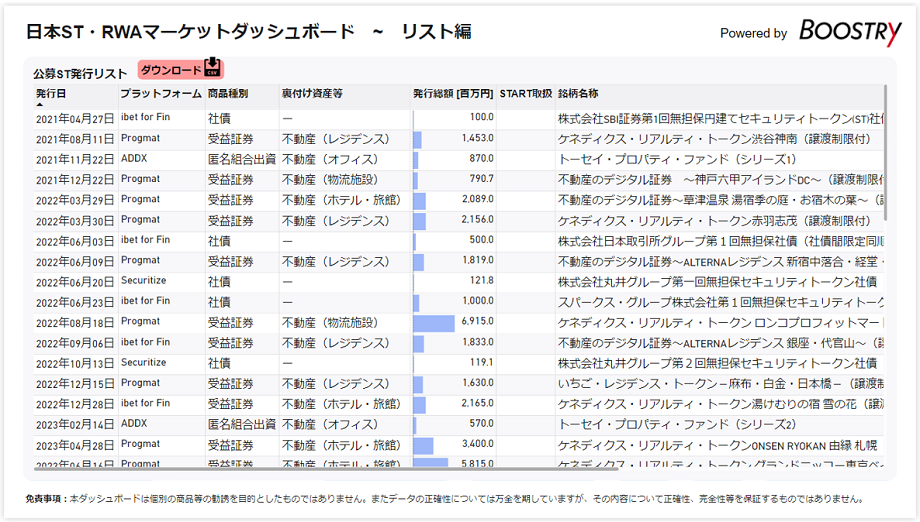920x522 pixels.
Task: Click the amount value 870.0
Action: point(481,158)
